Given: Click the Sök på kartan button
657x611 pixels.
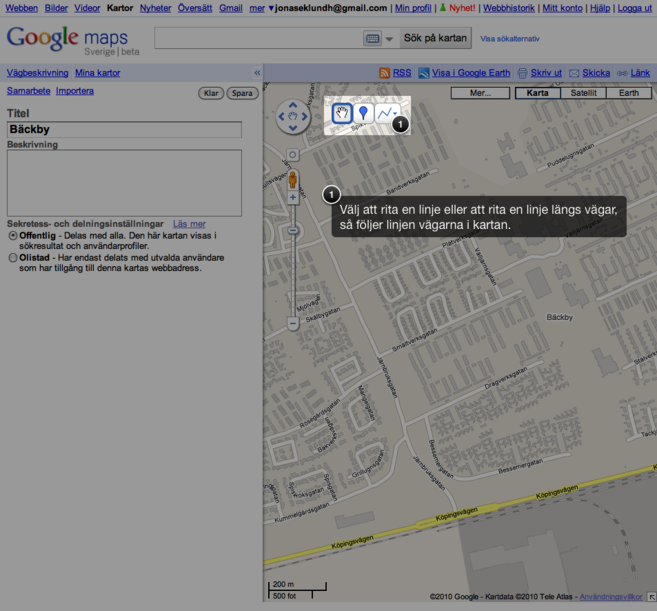Looking at the screenshot, I should (435, 39).
